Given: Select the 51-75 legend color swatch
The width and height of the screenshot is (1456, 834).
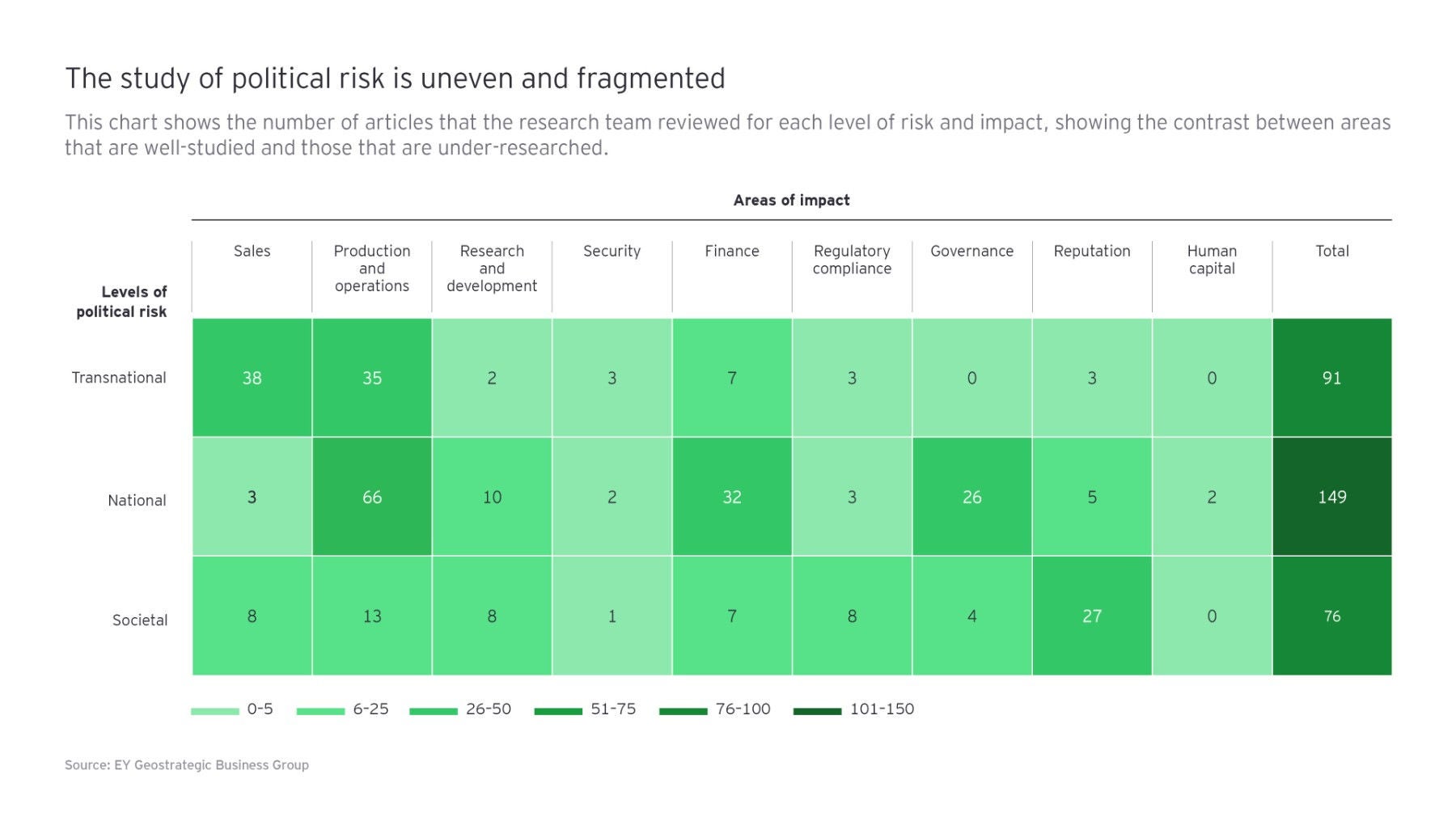Looking at the screenshot, I should (558, 712).
